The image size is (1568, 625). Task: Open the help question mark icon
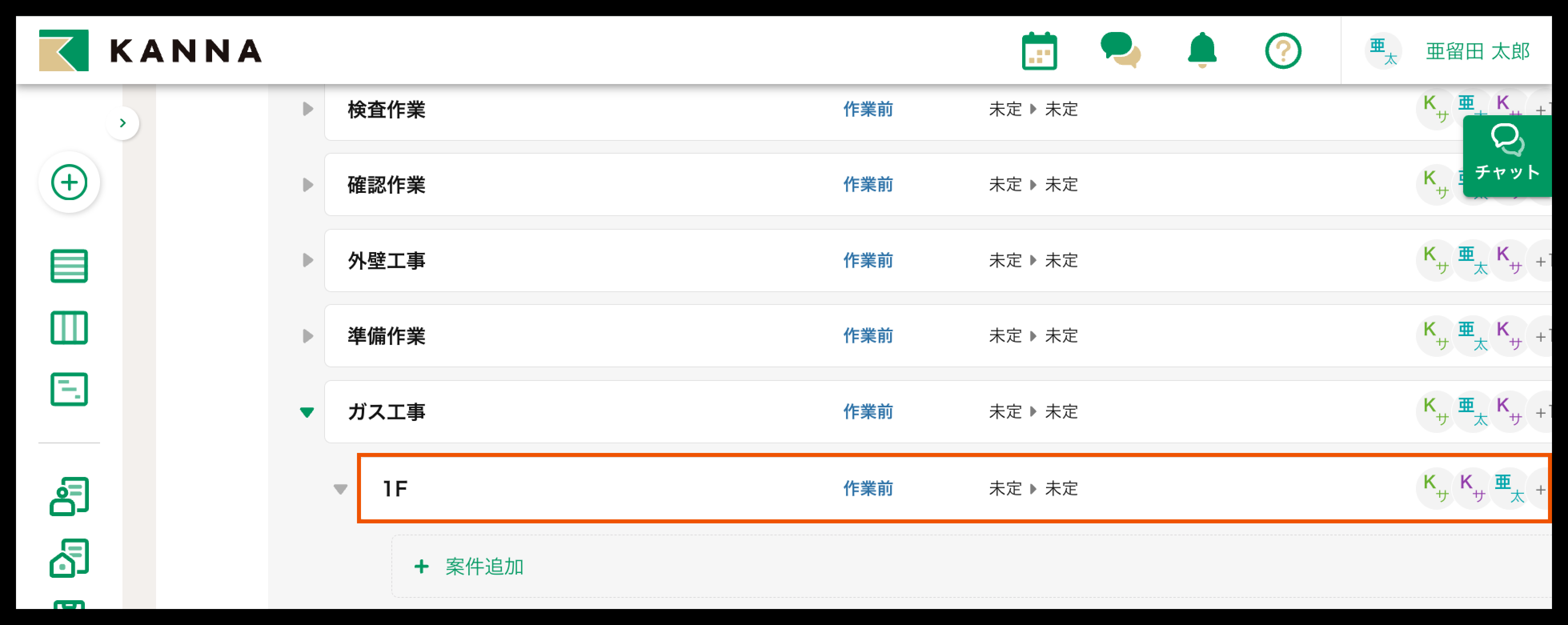pyautogui.click(x=1283, y=51)
